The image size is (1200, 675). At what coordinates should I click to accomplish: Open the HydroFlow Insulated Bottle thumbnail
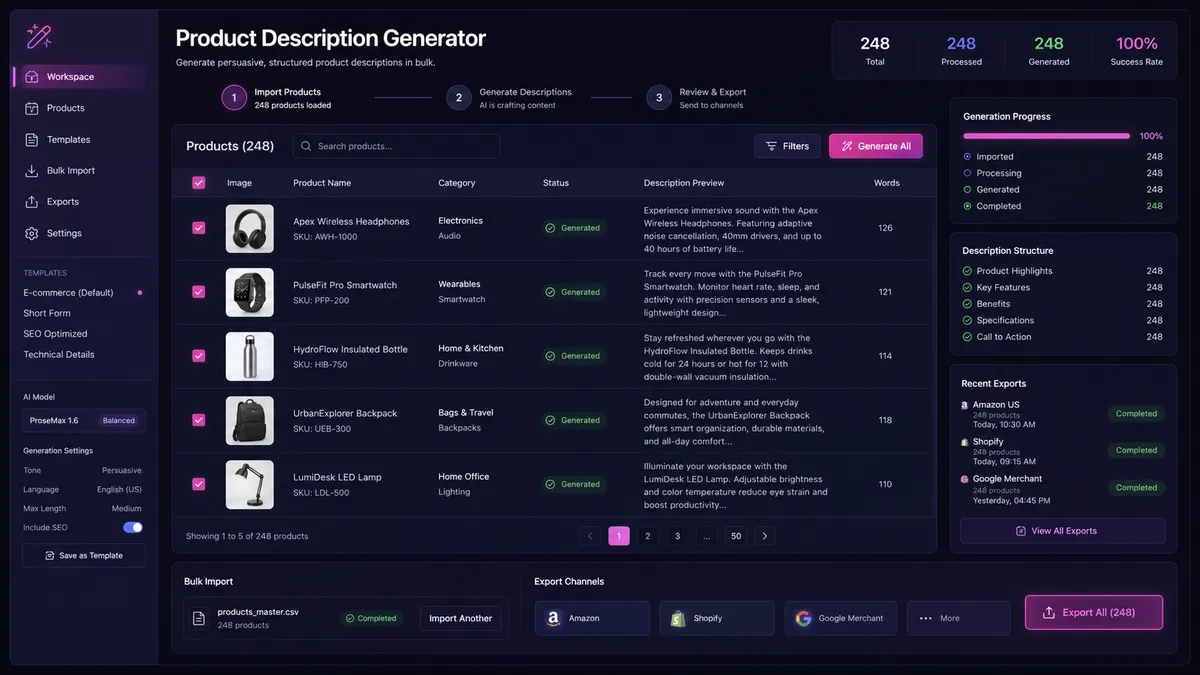point(250,356)
